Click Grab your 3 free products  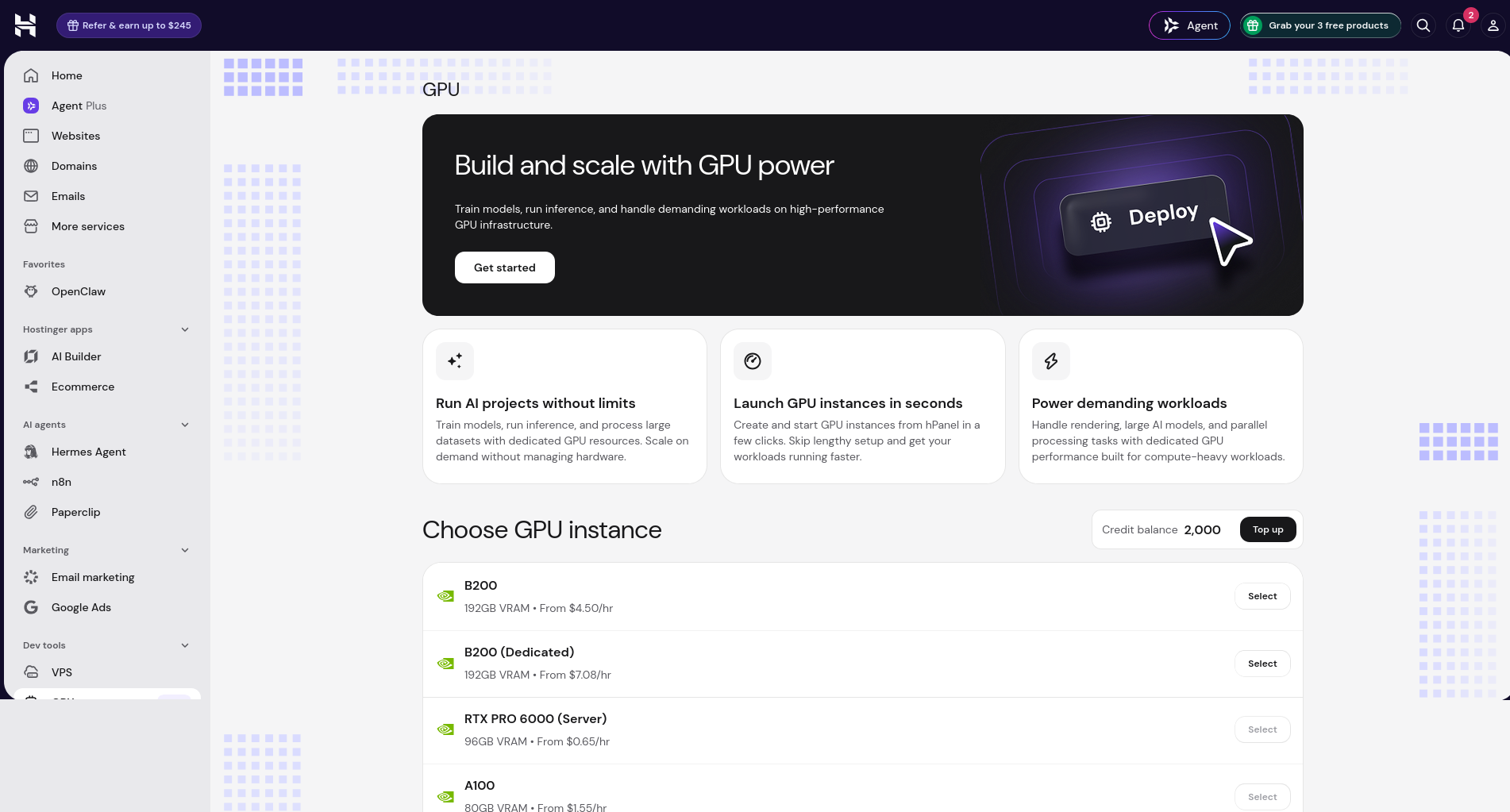1320,25
